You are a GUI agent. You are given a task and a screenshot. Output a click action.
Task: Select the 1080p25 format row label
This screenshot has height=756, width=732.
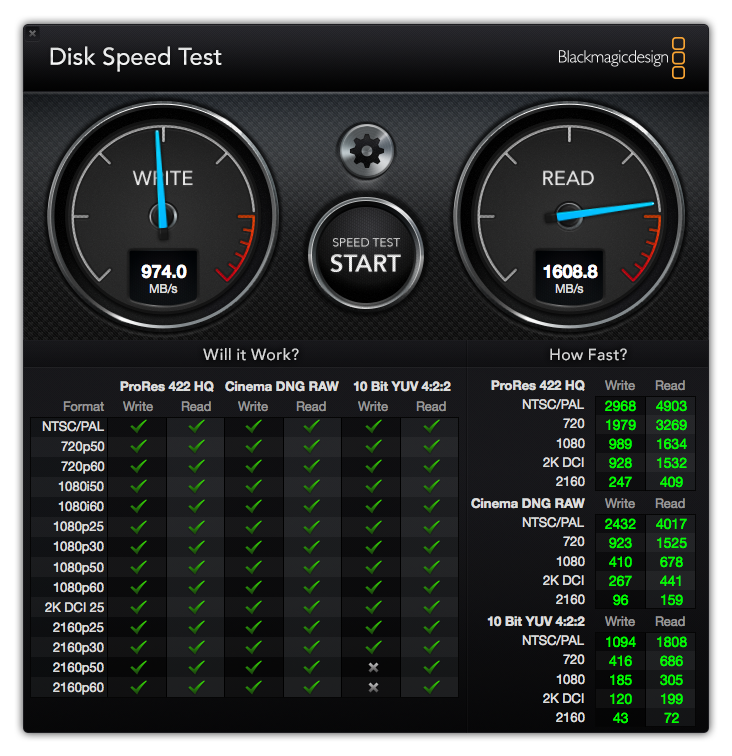tap(79, 526)
